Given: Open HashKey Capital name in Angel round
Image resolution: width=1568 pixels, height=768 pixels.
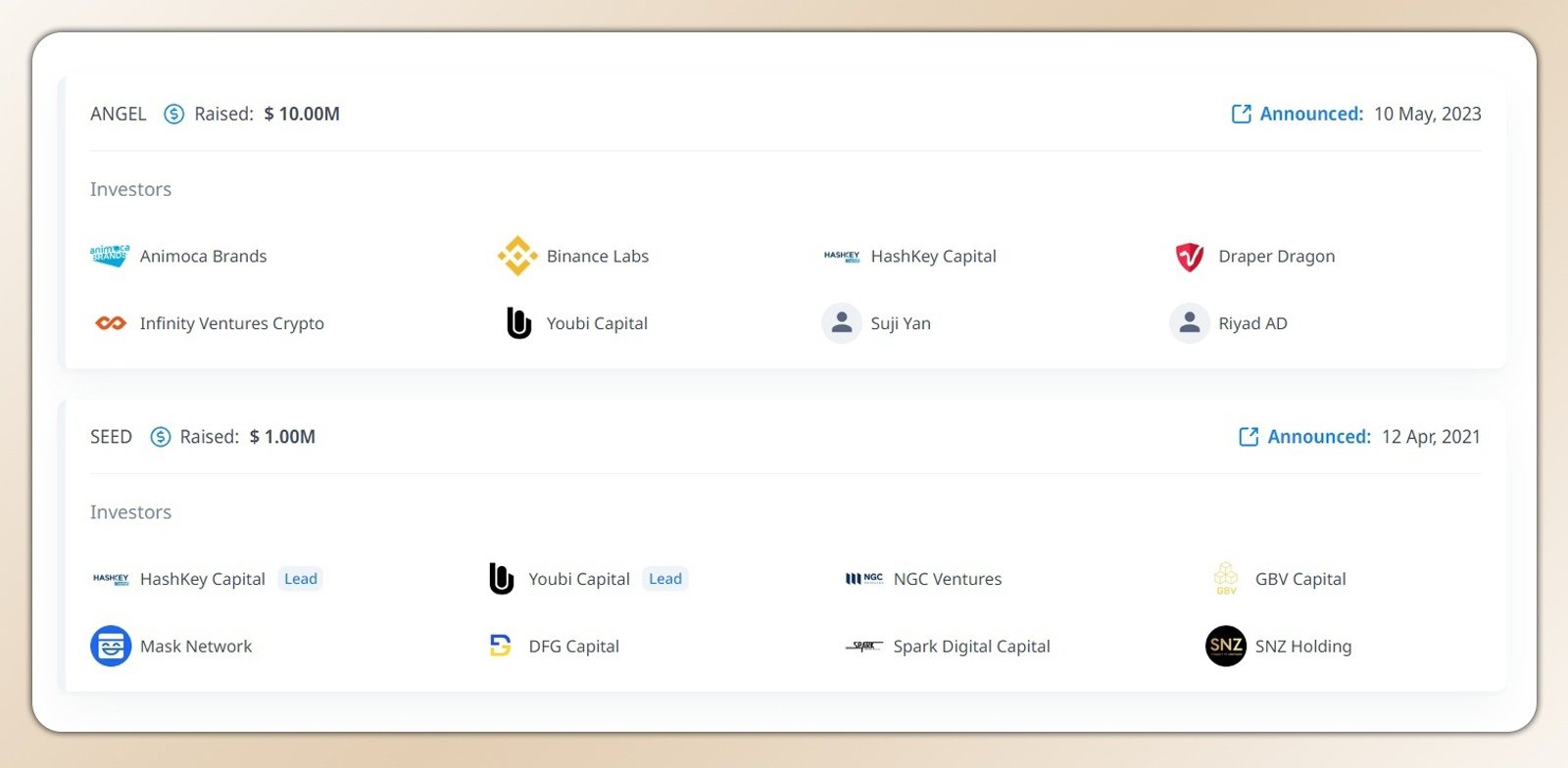Looking at the screenshot, I should coord(934,257).
